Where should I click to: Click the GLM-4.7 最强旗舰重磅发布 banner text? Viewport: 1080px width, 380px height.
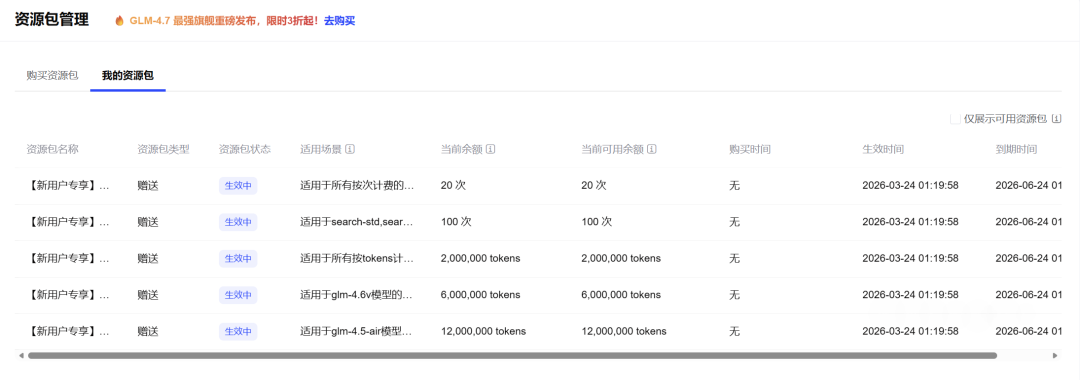194,21
